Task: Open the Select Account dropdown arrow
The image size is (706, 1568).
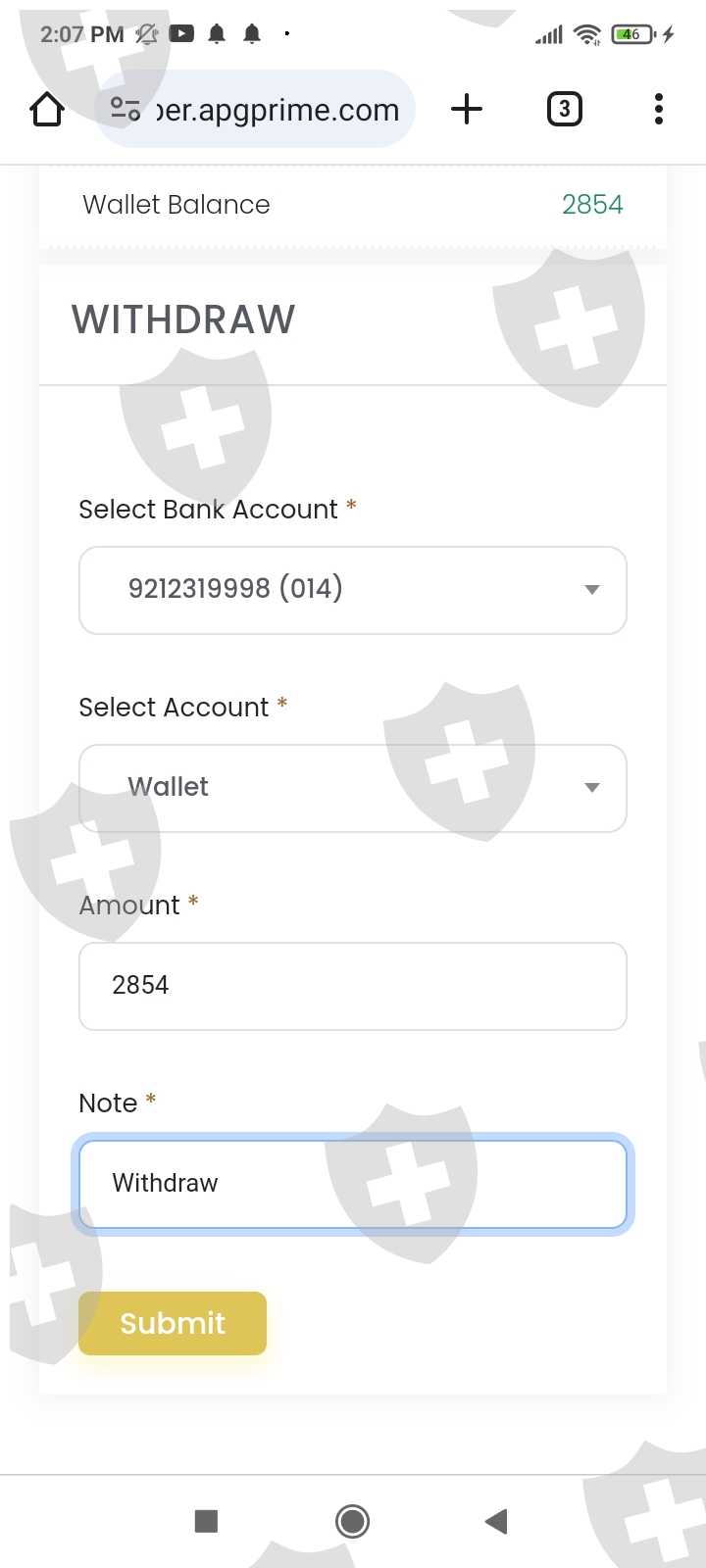Action: pos(591,788)
